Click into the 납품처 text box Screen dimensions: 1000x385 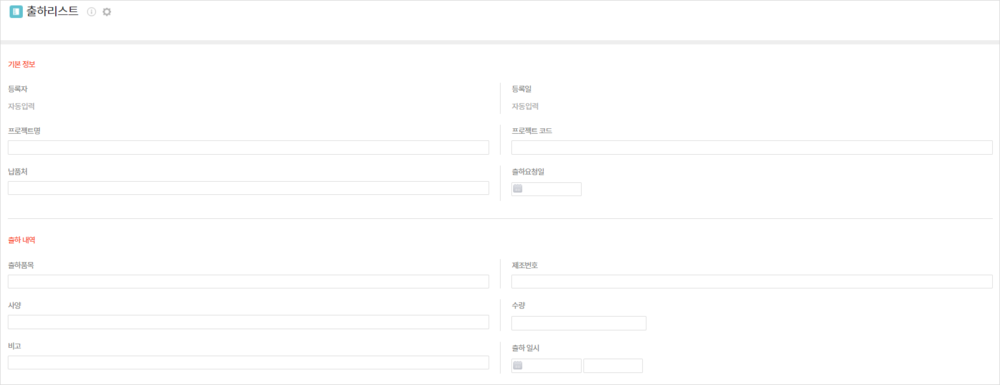click(x=248, y=188)
